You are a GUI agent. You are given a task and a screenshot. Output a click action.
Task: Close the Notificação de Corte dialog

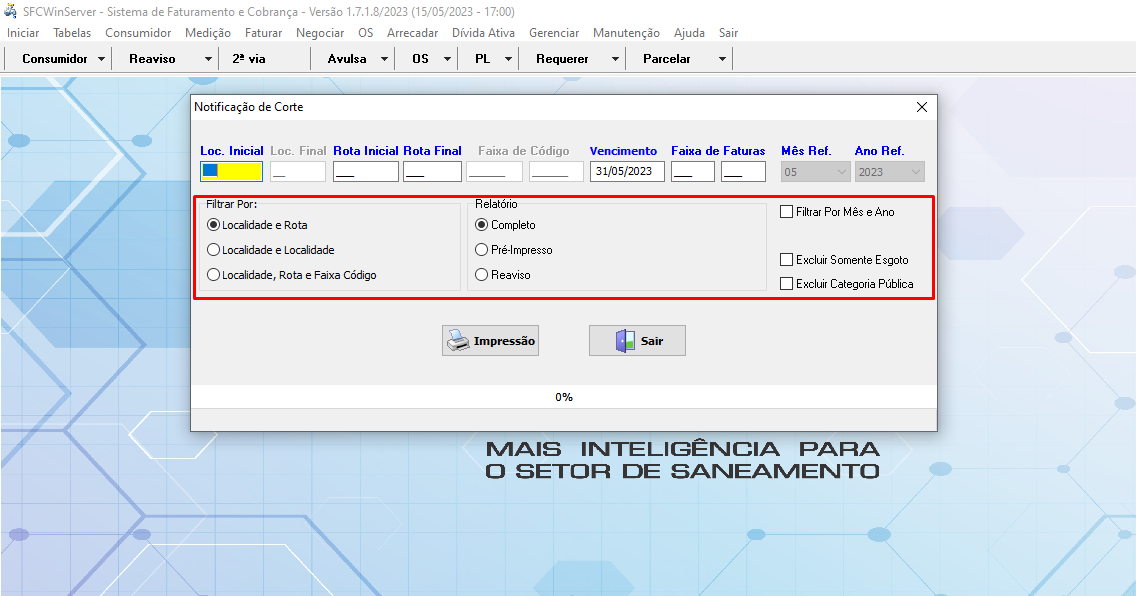coord(921,107)
